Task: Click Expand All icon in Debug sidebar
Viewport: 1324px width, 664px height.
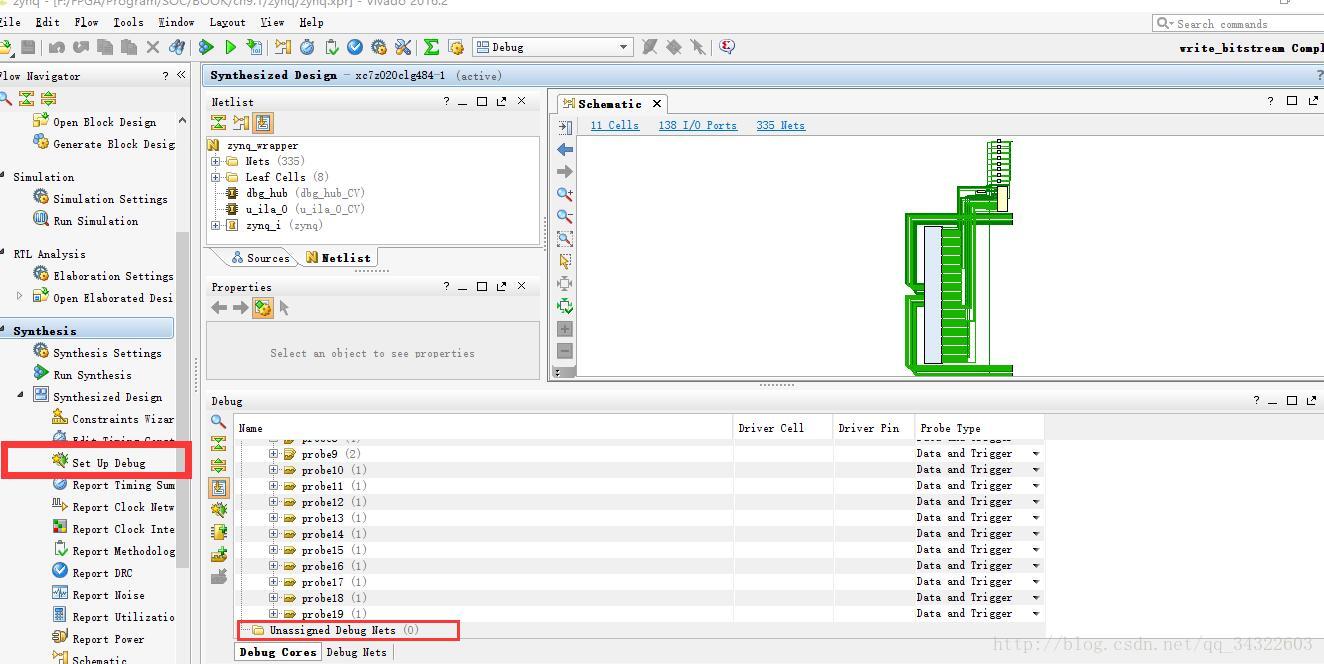Action: (218, 465)
